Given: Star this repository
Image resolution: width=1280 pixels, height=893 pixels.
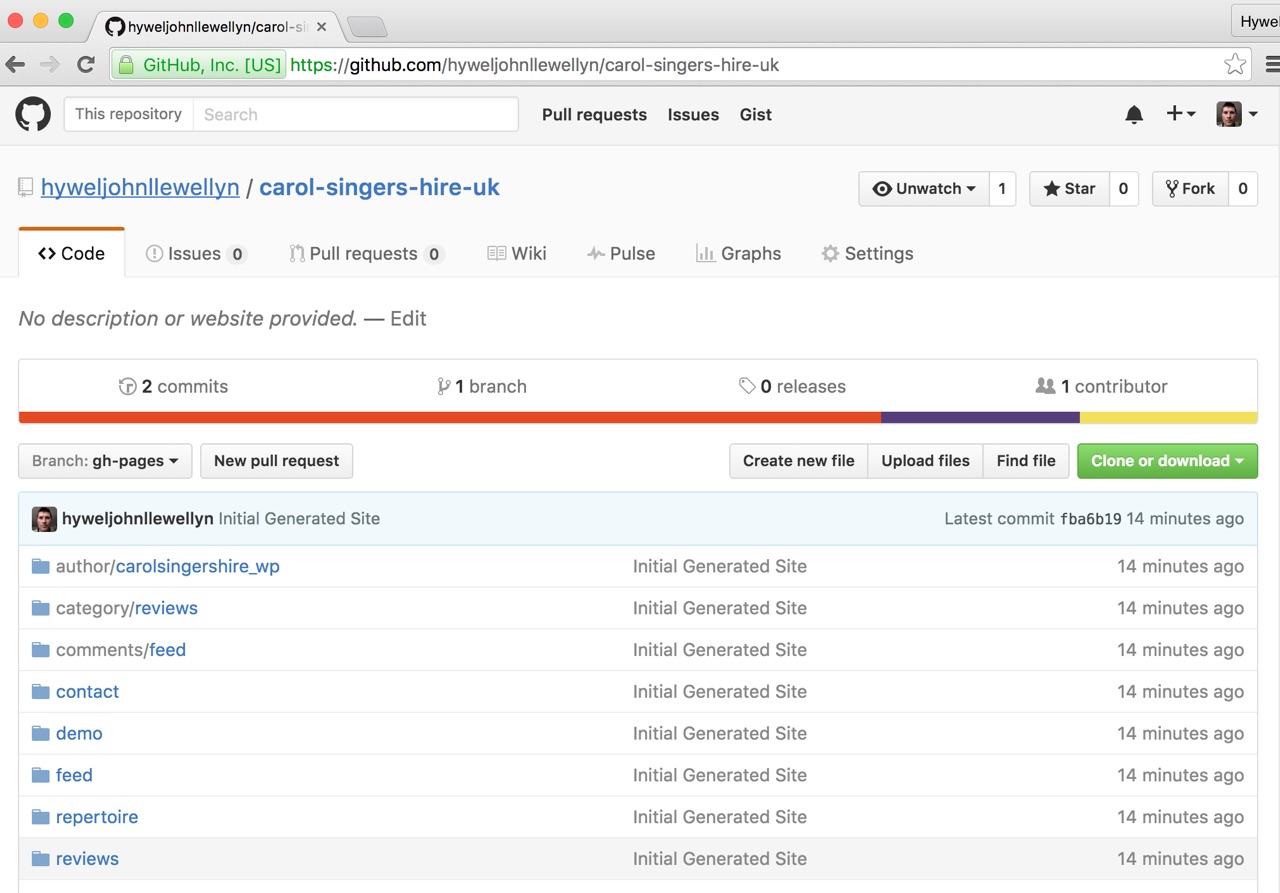Looking at the screenshot, I should (1069, 188).
